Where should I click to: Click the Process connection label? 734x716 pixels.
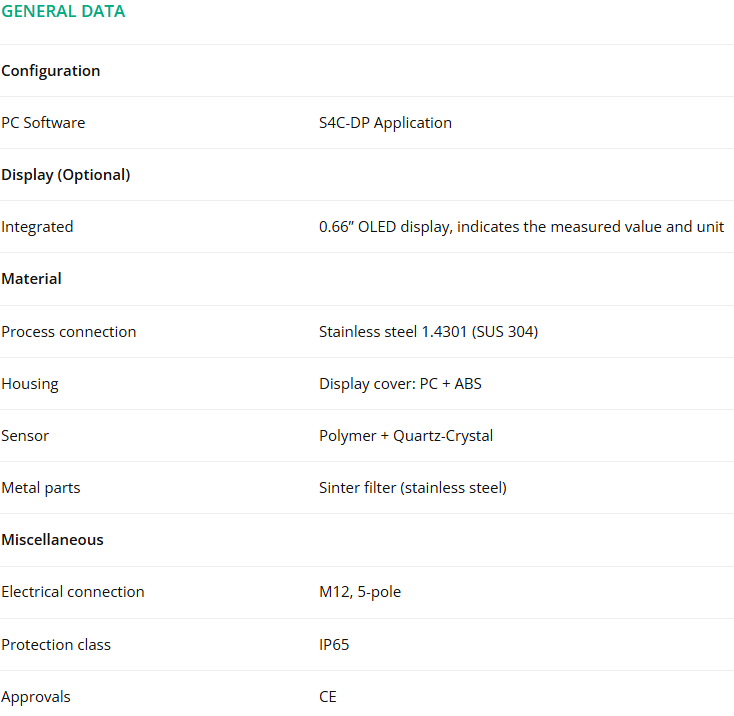pyautogui.click(x=68, y=332)
